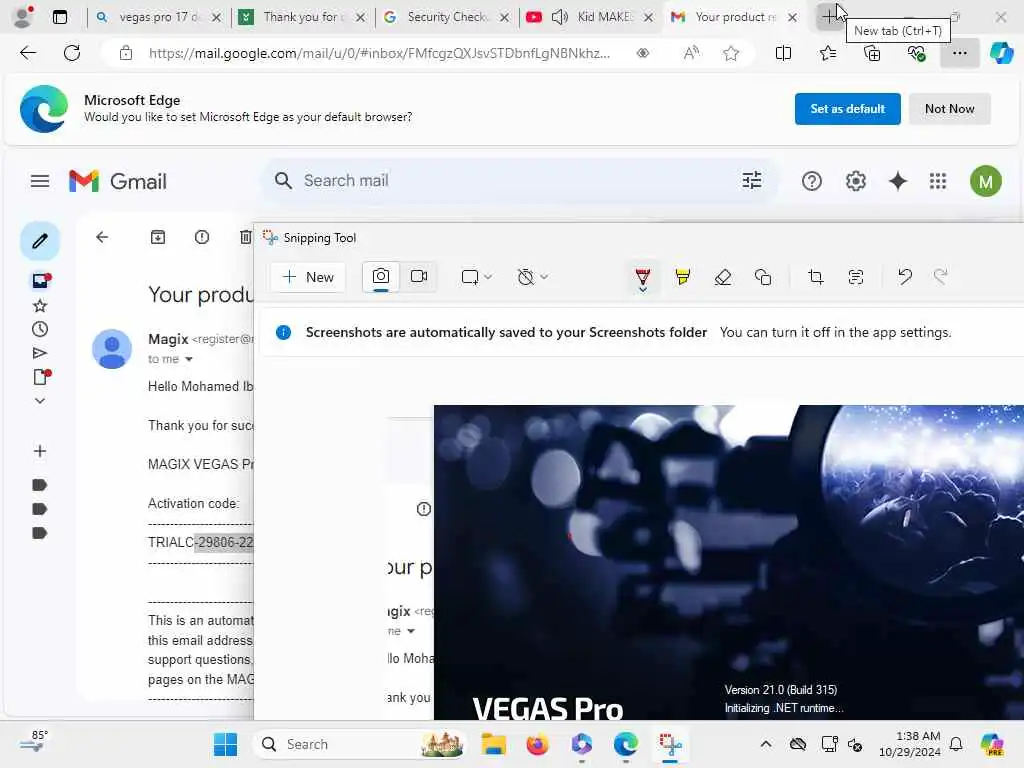Open Starred mail in Gmail sidebar

(x=40, y=306)
